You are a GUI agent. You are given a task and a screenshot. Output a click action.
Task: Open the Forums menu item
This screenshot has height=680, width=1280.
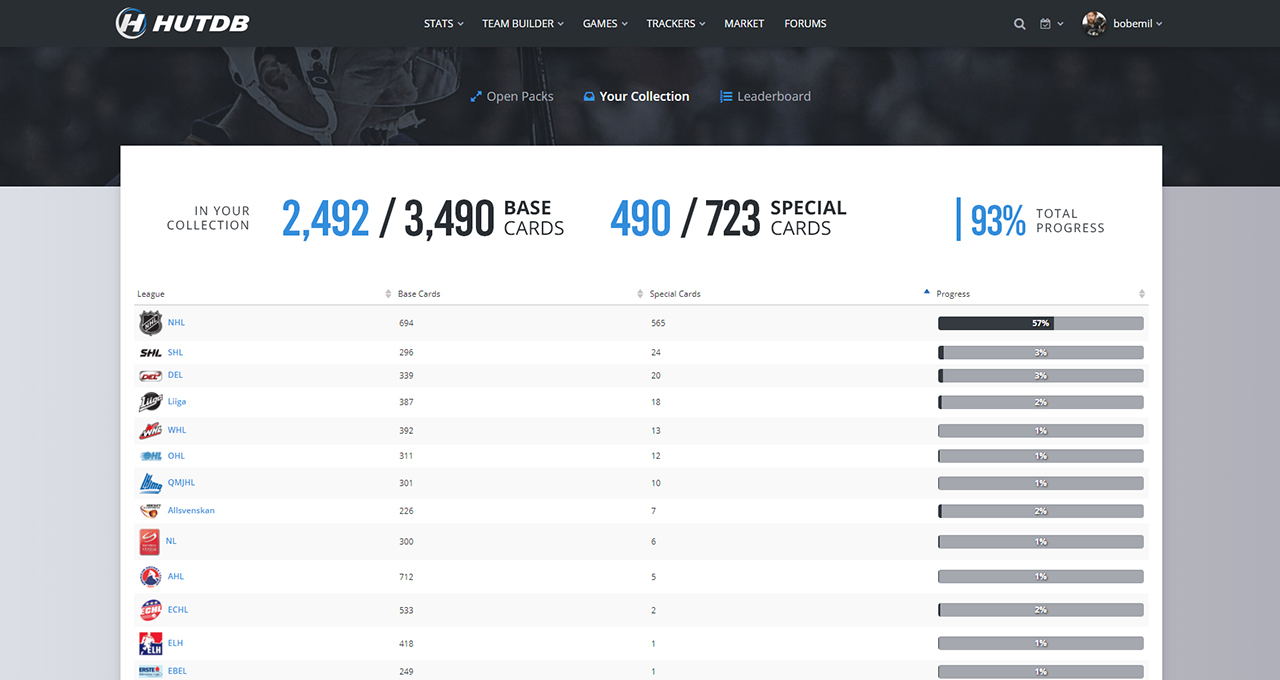coord(805,24)
